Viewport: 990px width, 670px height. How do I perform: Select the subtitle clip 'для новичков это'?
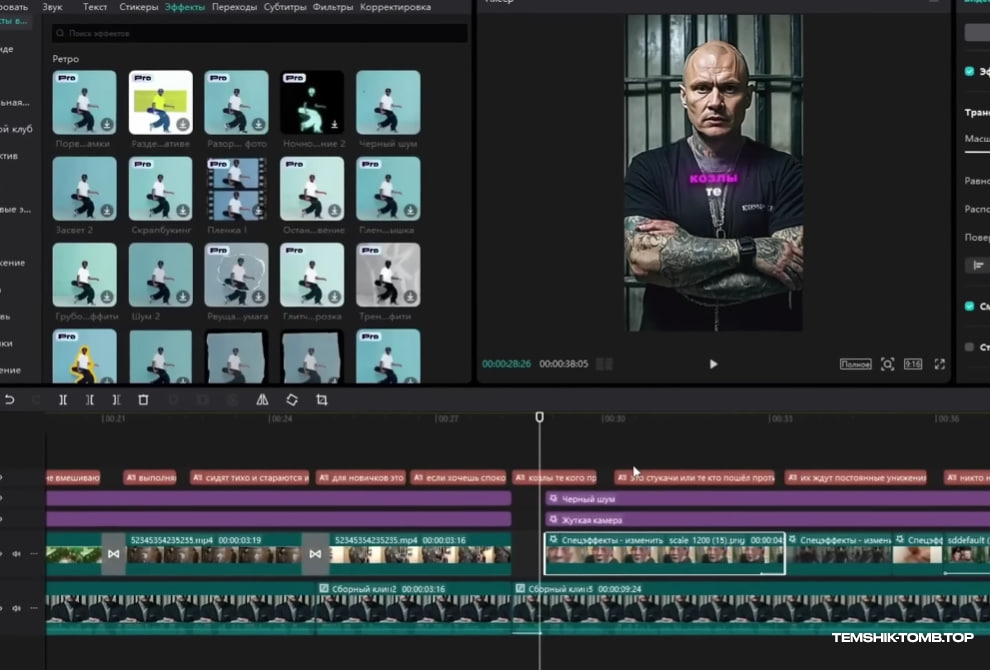[x=361, y=477]
